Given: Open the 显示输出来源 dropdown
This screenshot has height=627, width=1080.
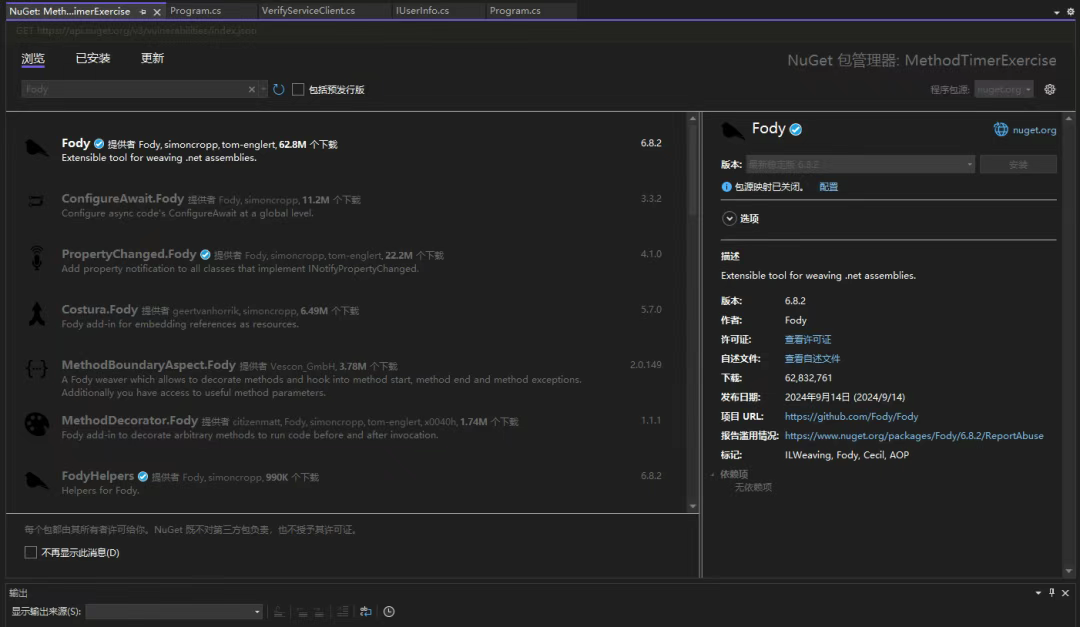Looking at the screenshot, I should point(175,612).
